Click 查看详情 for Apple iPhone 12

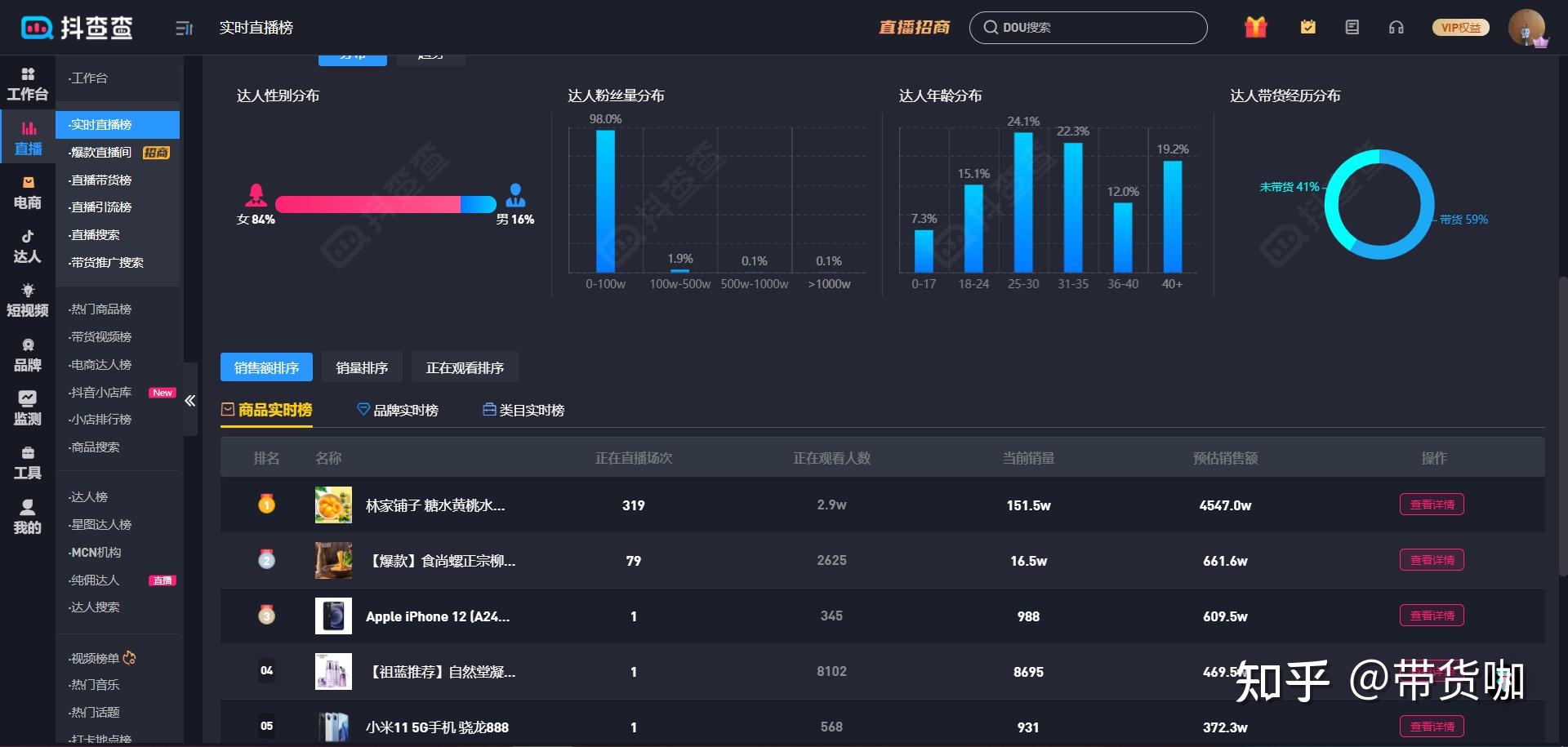pyautogui.click(x=1432, y=616)
